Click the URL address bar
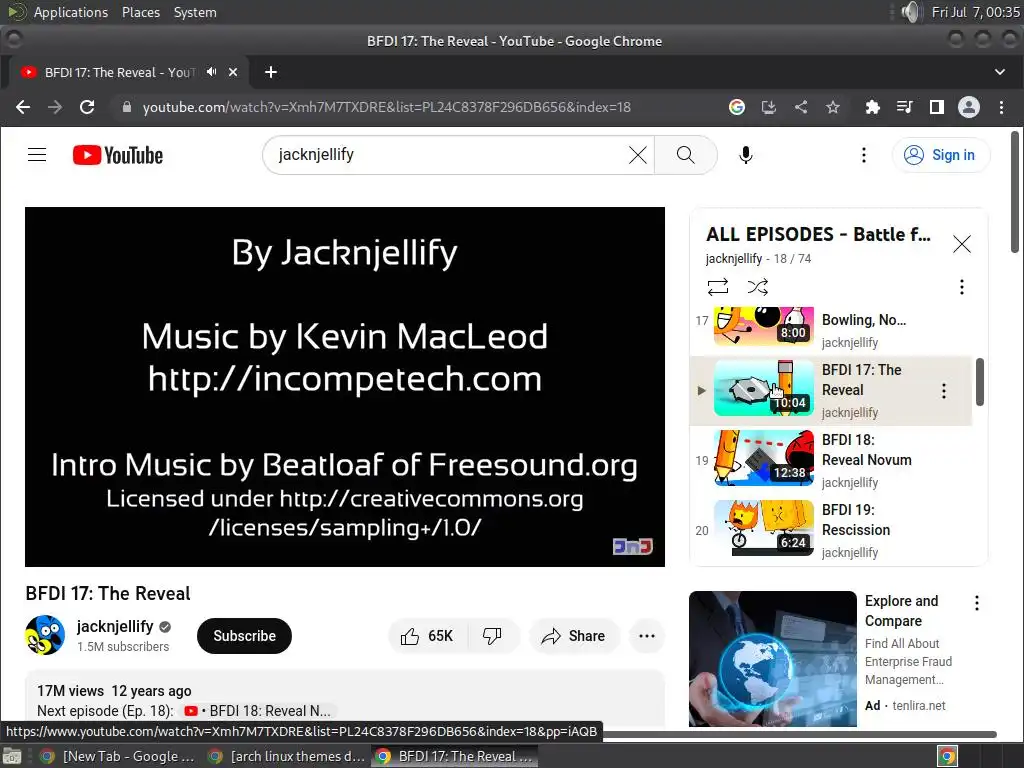Viewport: 1024px width, 768px height. click(387, 107)
